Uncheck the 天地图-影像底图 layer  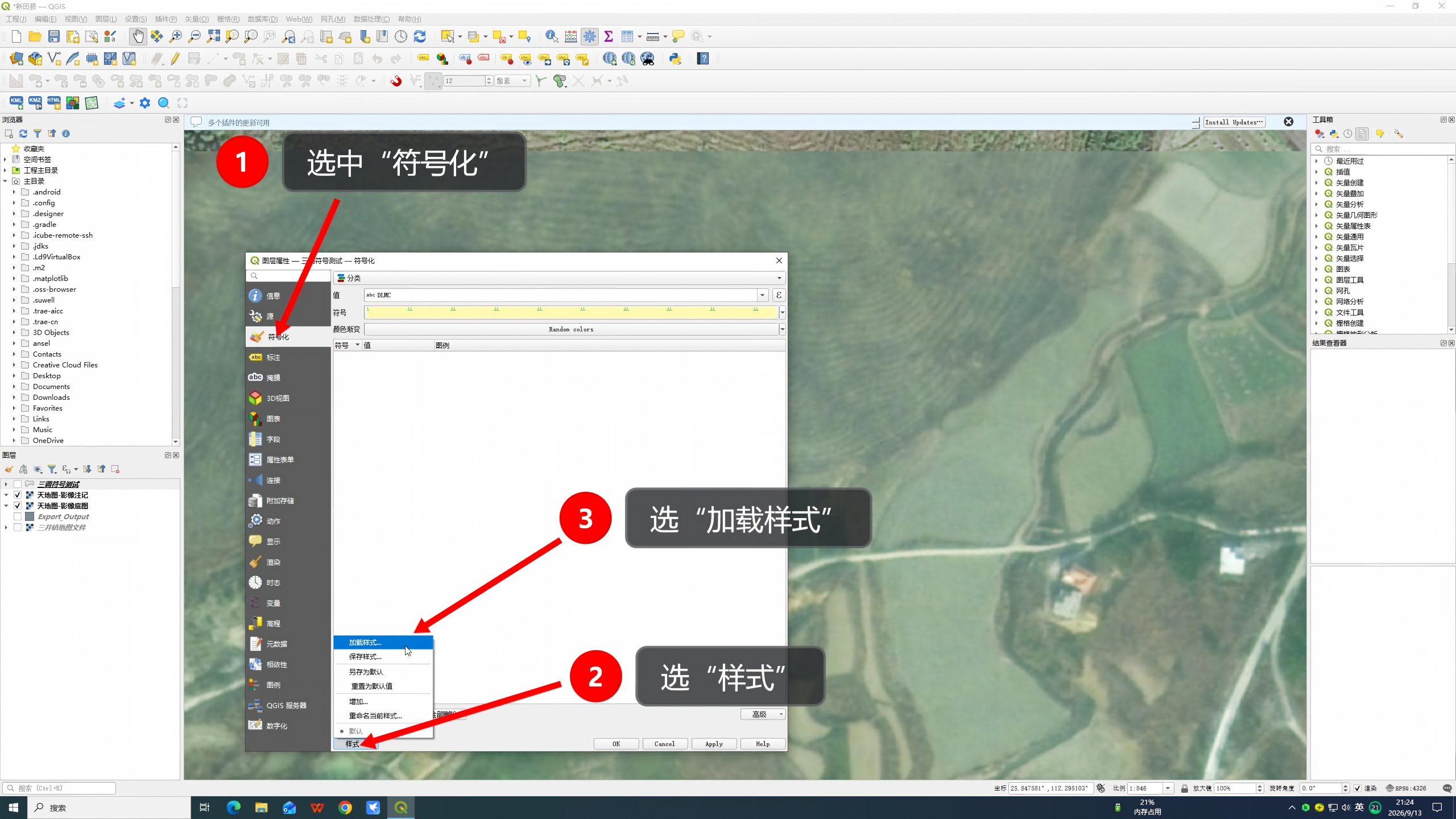(18, 506)
